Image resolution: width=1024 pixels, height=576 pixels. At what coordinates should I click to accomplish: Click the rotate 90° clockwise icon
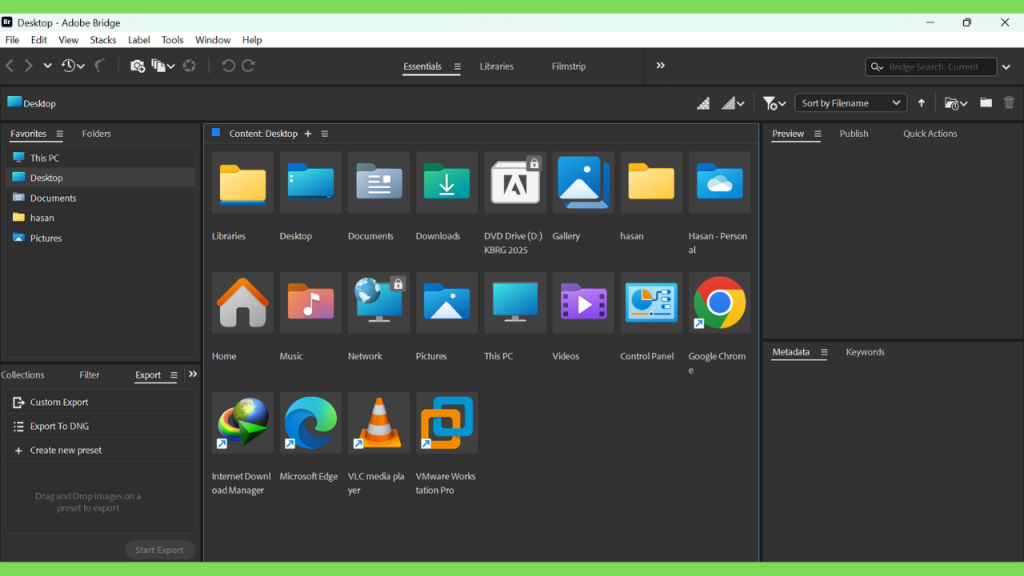coord(248,66)
